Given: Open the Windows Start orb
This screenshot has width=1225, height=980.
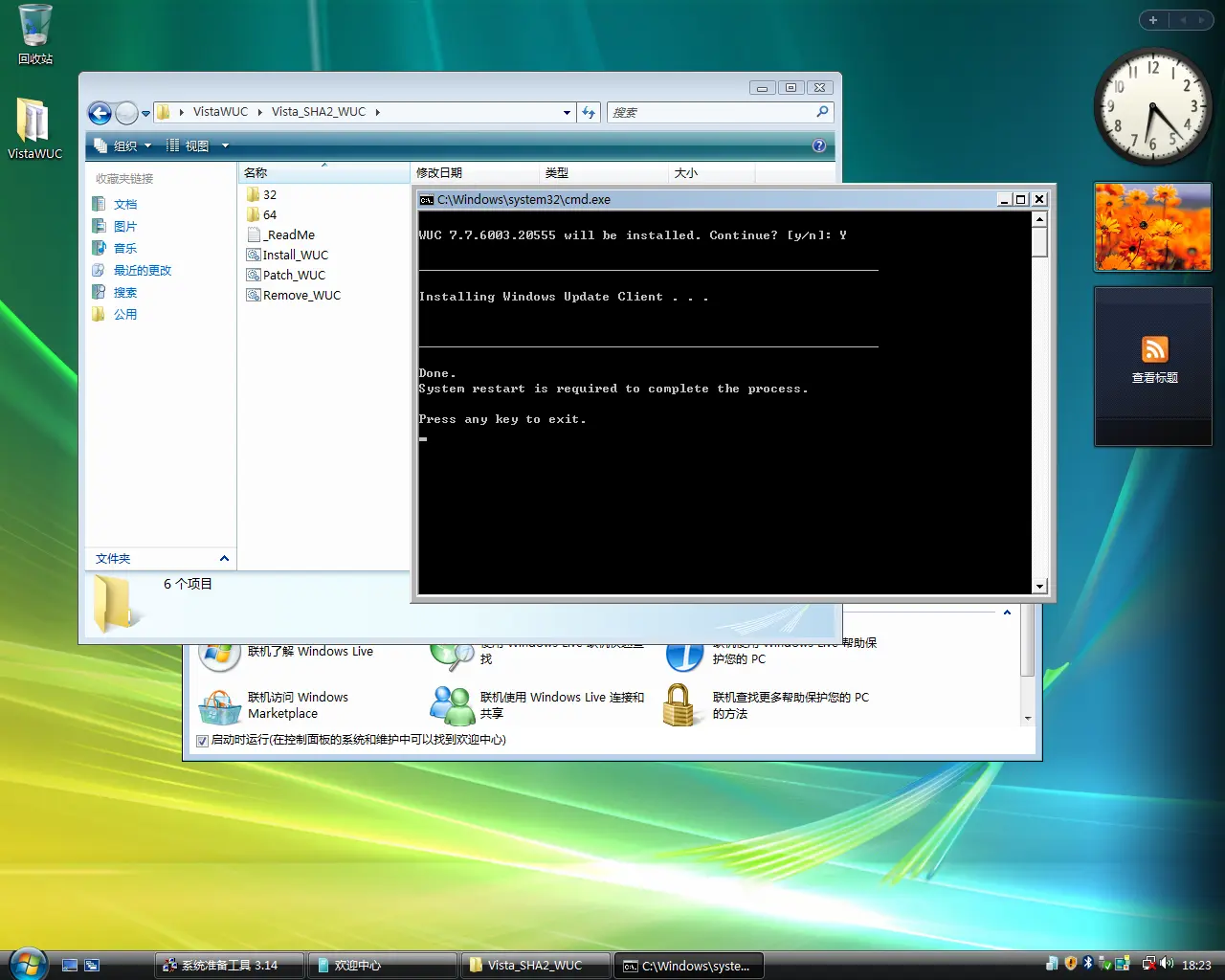Looking at the screenshot, I should click(27, 964).
